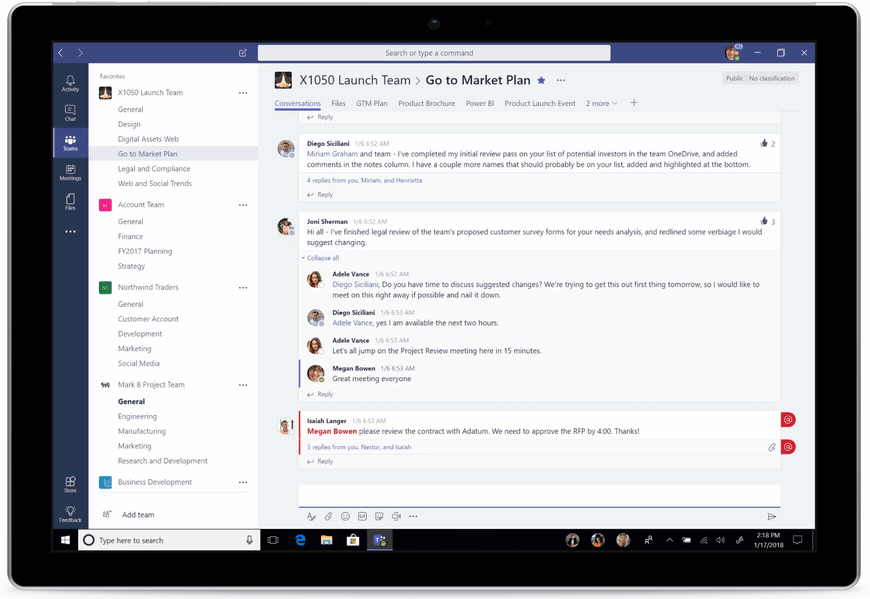Attach a file using the paperclip icon

328,516
